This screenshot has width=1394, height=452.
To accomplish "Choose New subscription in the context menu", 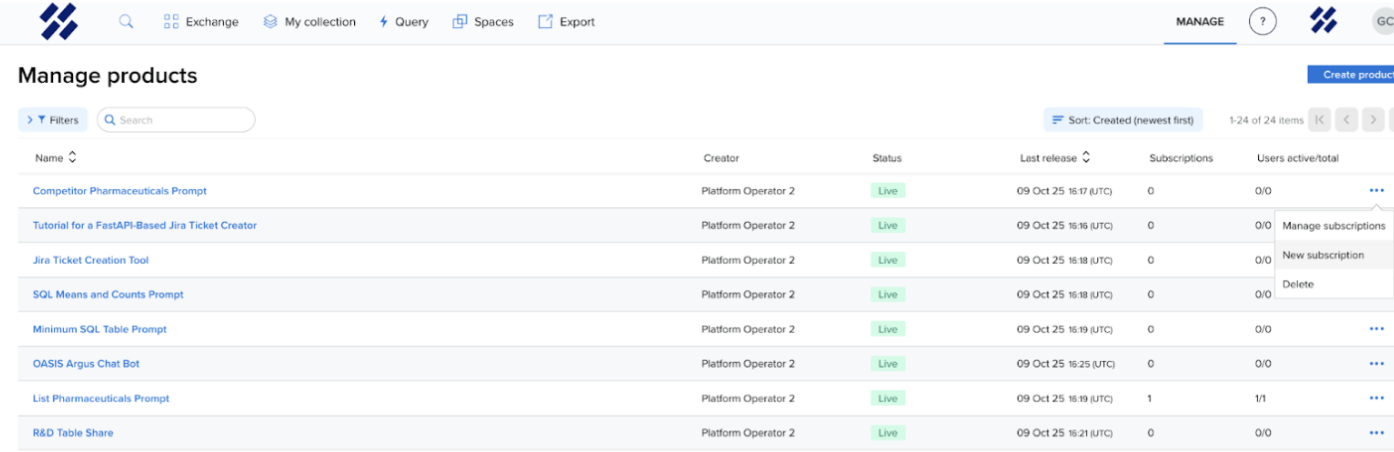I will click(1322, 255).
